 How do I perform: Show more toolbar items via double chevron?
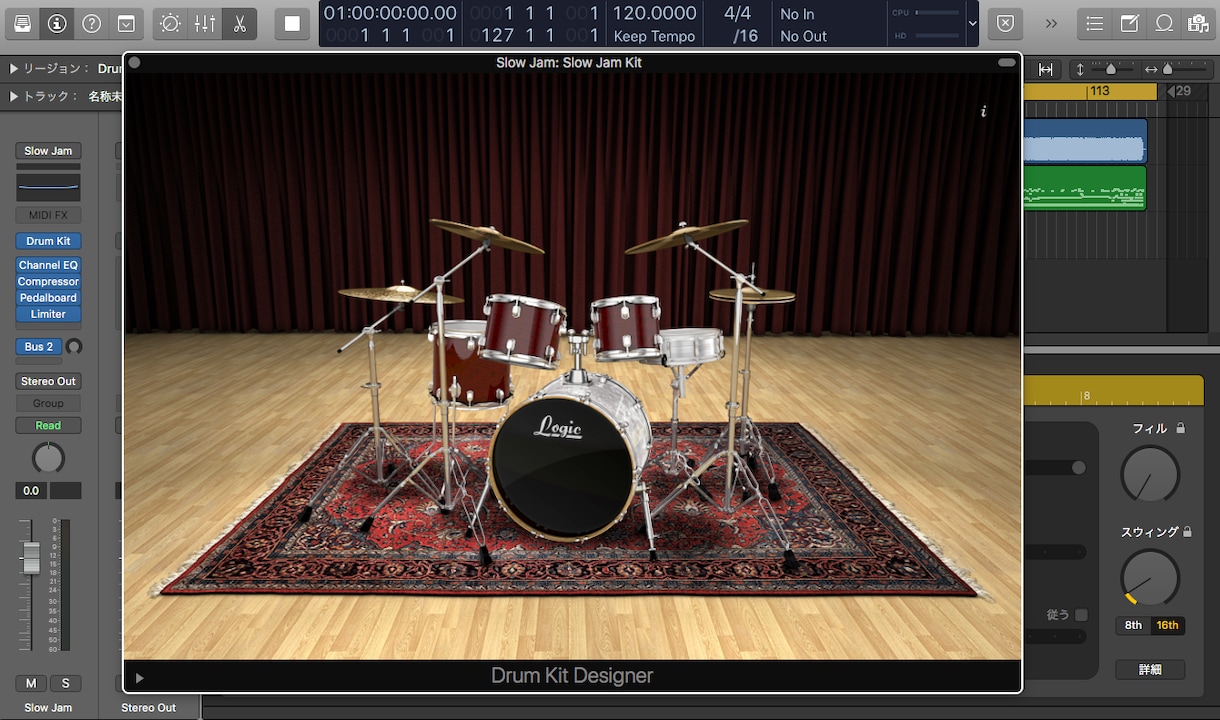pyautogui.click(x=1052, y=23)
